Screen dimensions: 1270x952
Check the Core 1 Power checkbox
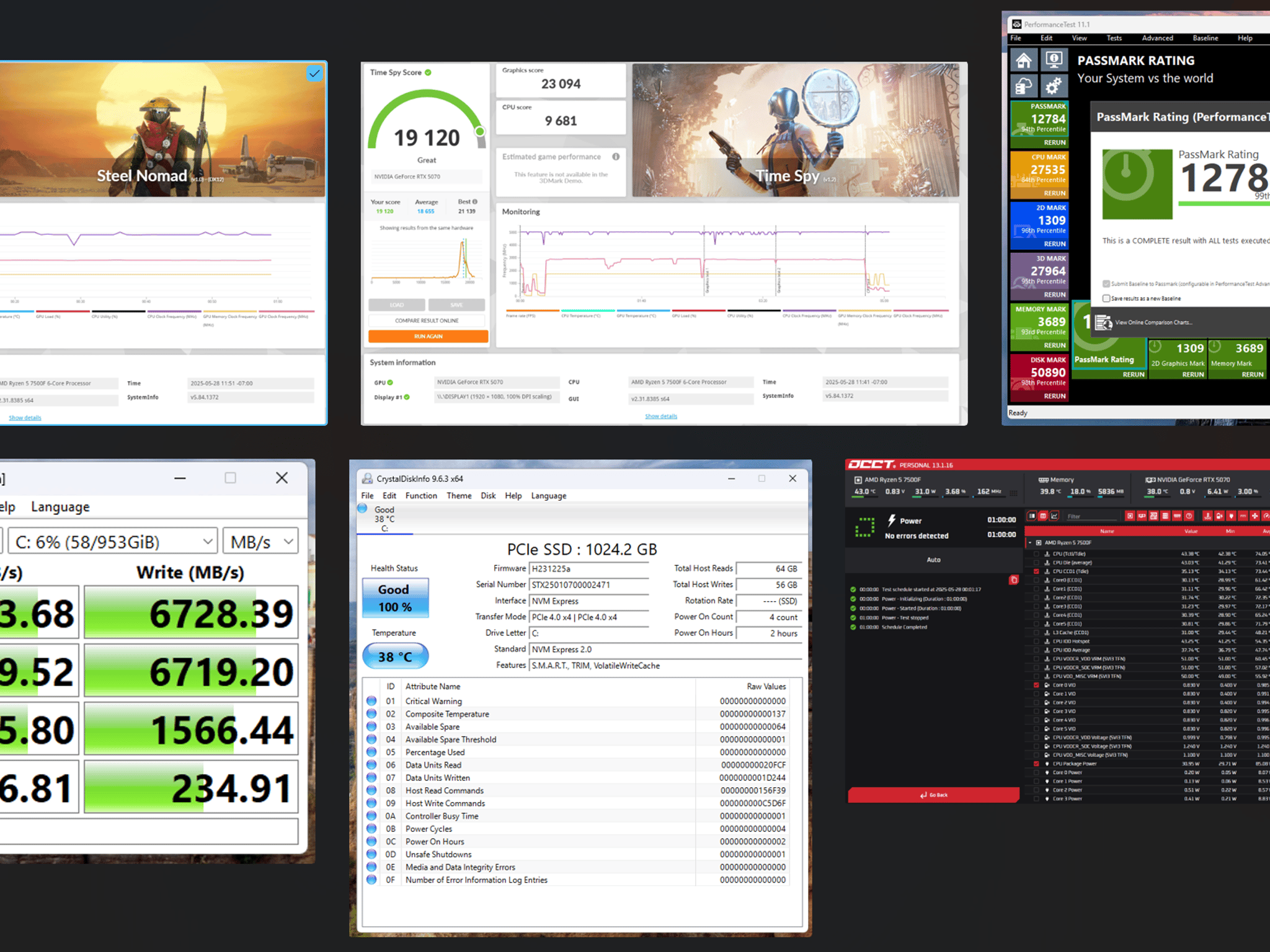(1036, 781)
